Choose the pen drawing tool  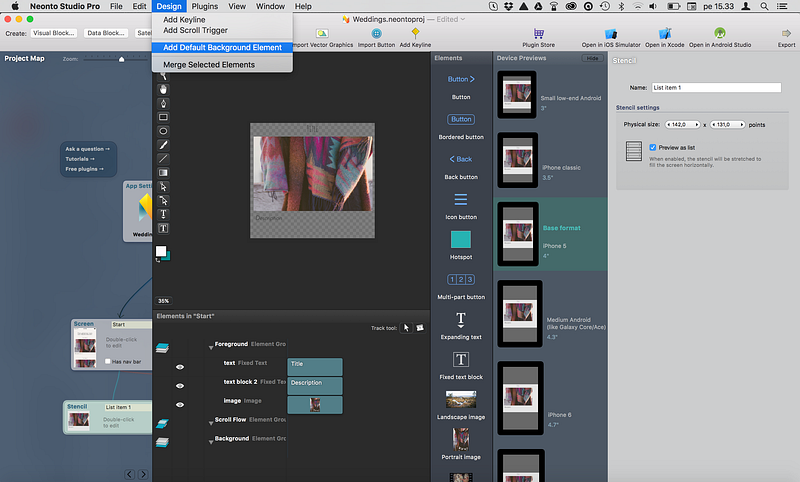click(163, 104)
